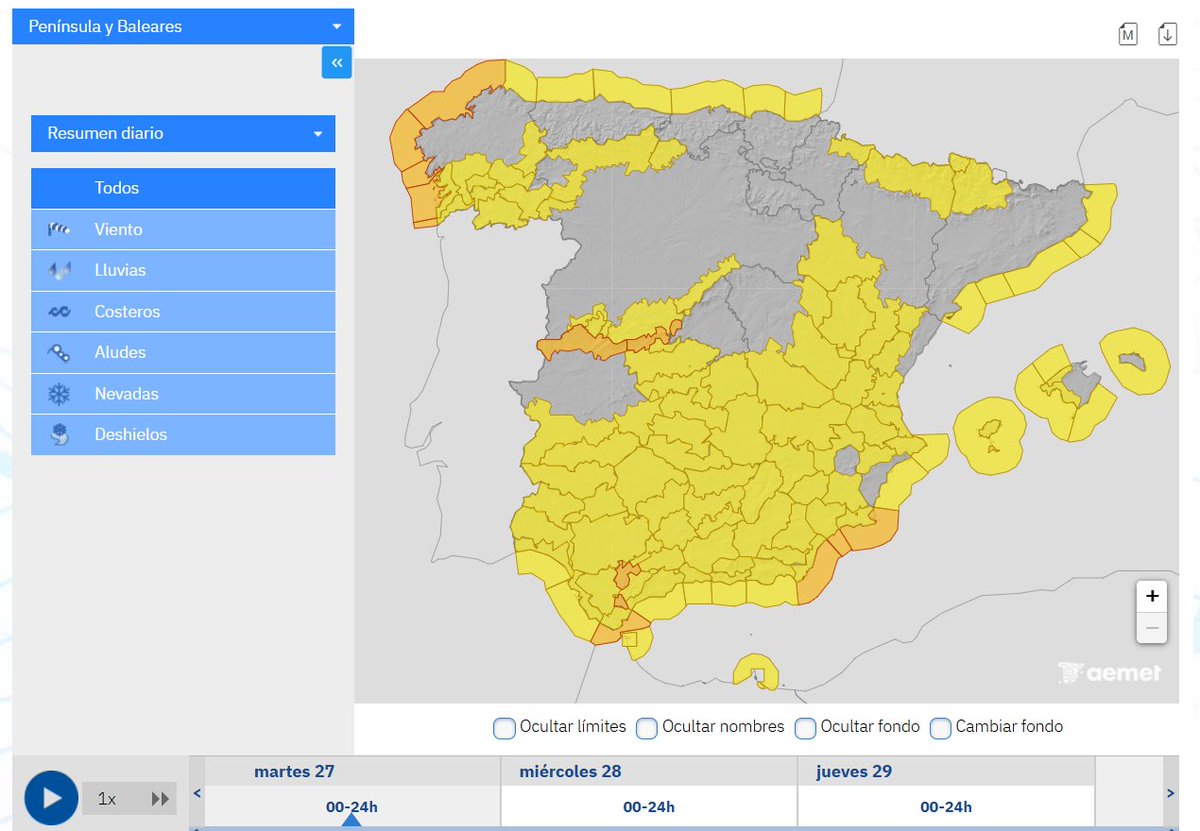Screen dimensions: 1200x831
Task: Click the Nevadas snowflake icon
Action: [x=58, y=393]
